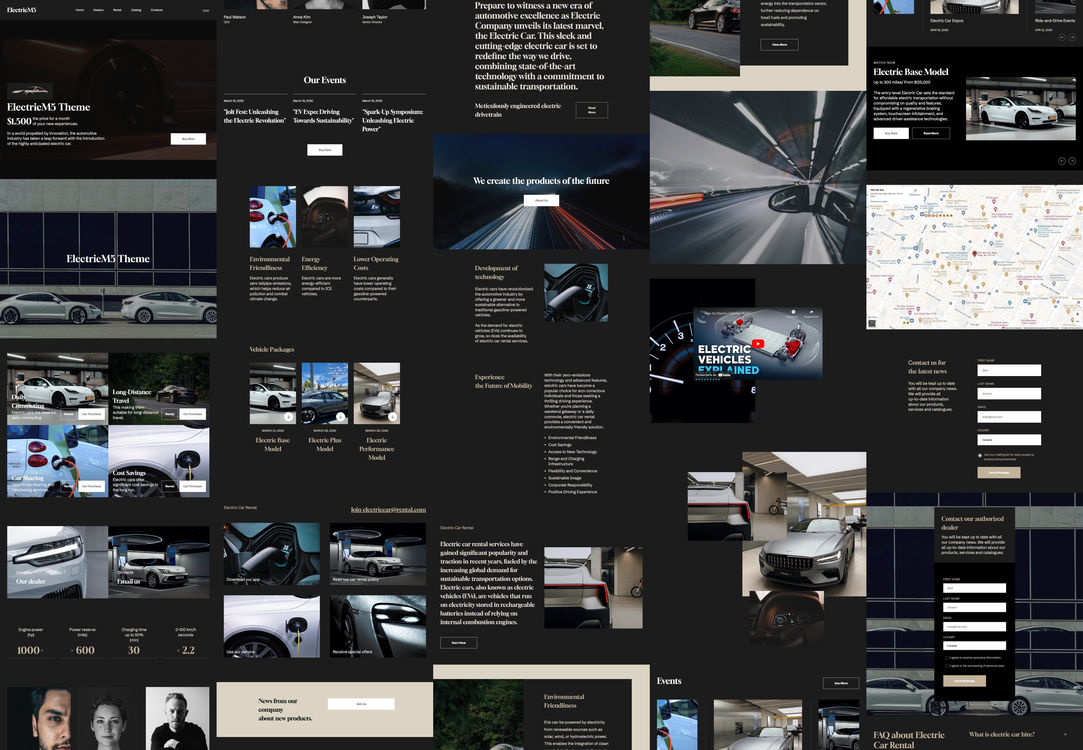Click next arrow in Electric Base Model slider

click(1072, 160)
